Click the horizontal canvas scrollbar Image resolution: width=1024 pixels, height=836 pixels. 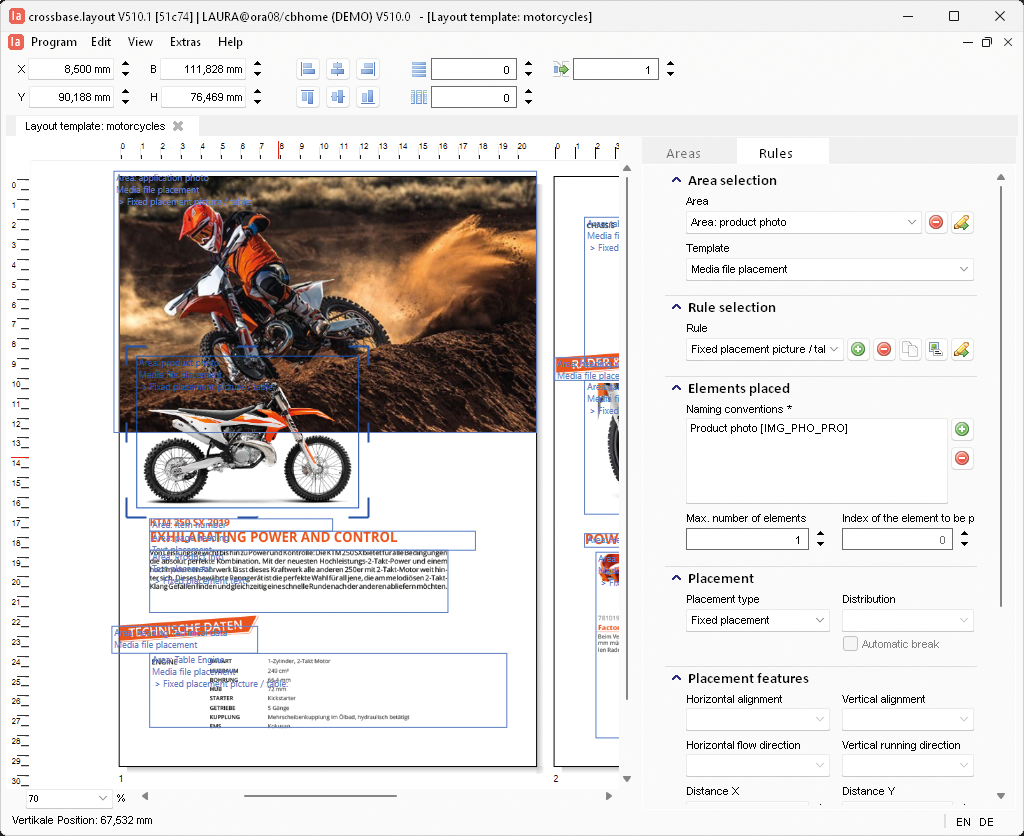tap(321, 796)
